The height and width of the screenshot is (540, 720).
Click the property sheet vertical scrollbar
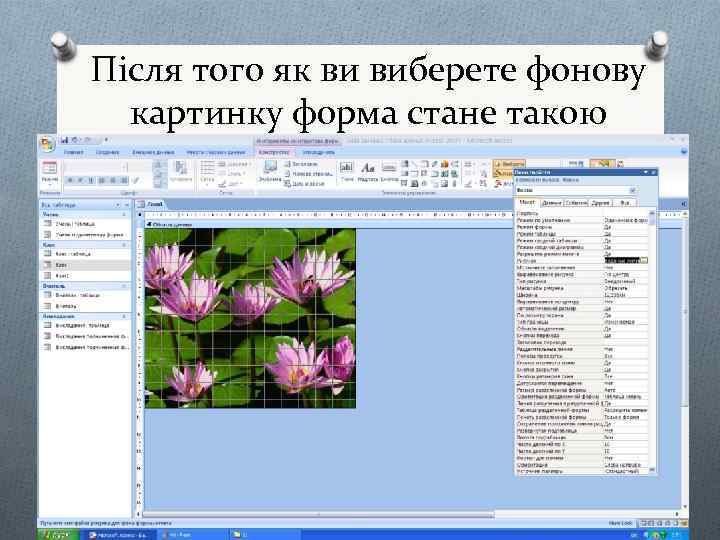tap(652, 342)
